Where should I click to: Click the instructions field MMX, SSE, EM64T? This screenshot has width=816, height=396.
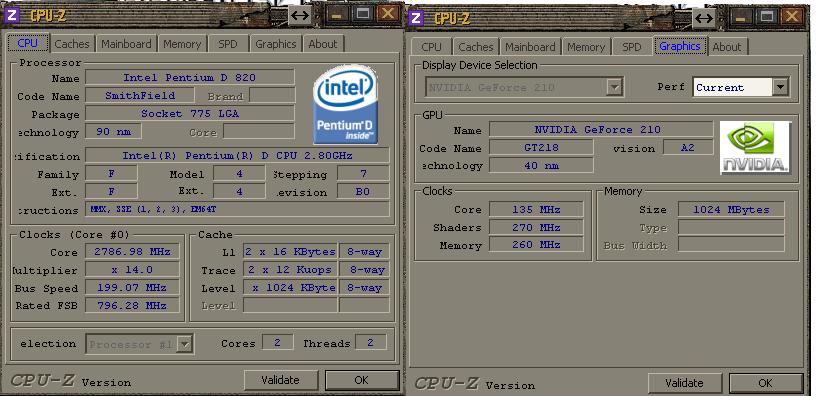[237, 210]
